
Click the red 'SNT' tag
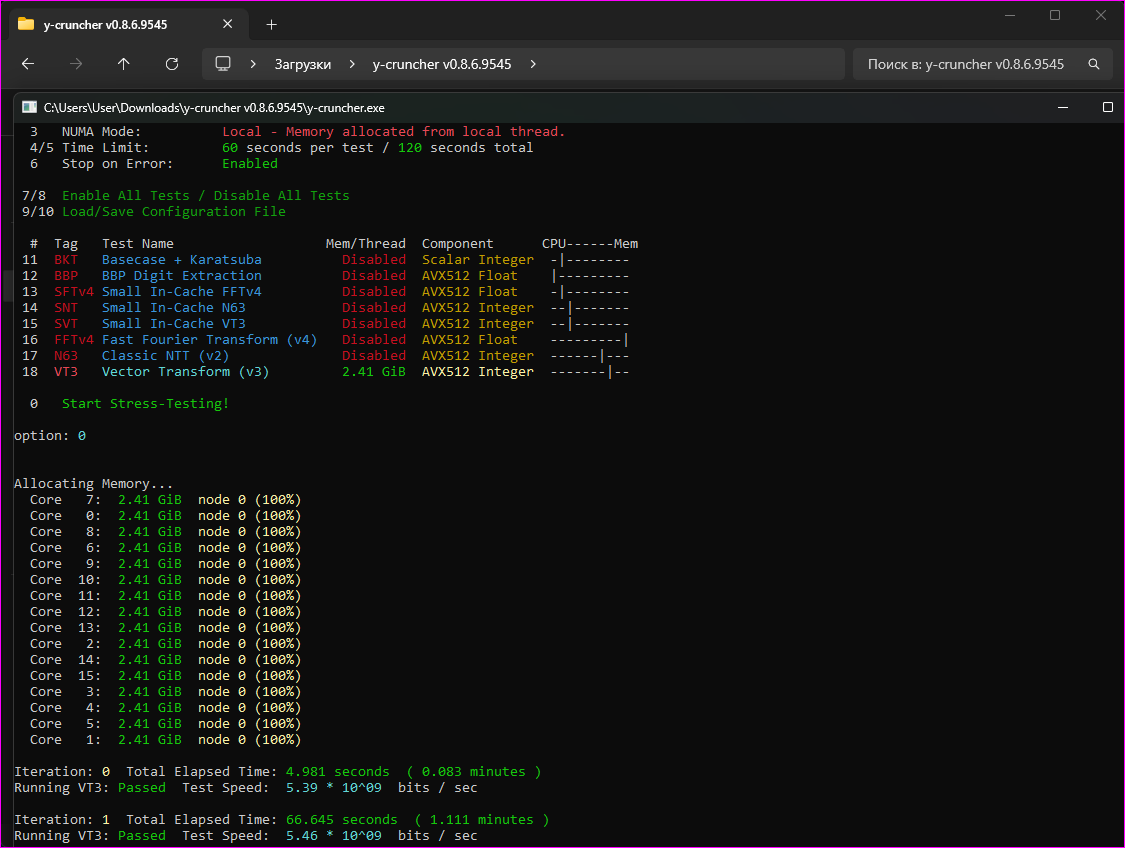tap(66, 308)
